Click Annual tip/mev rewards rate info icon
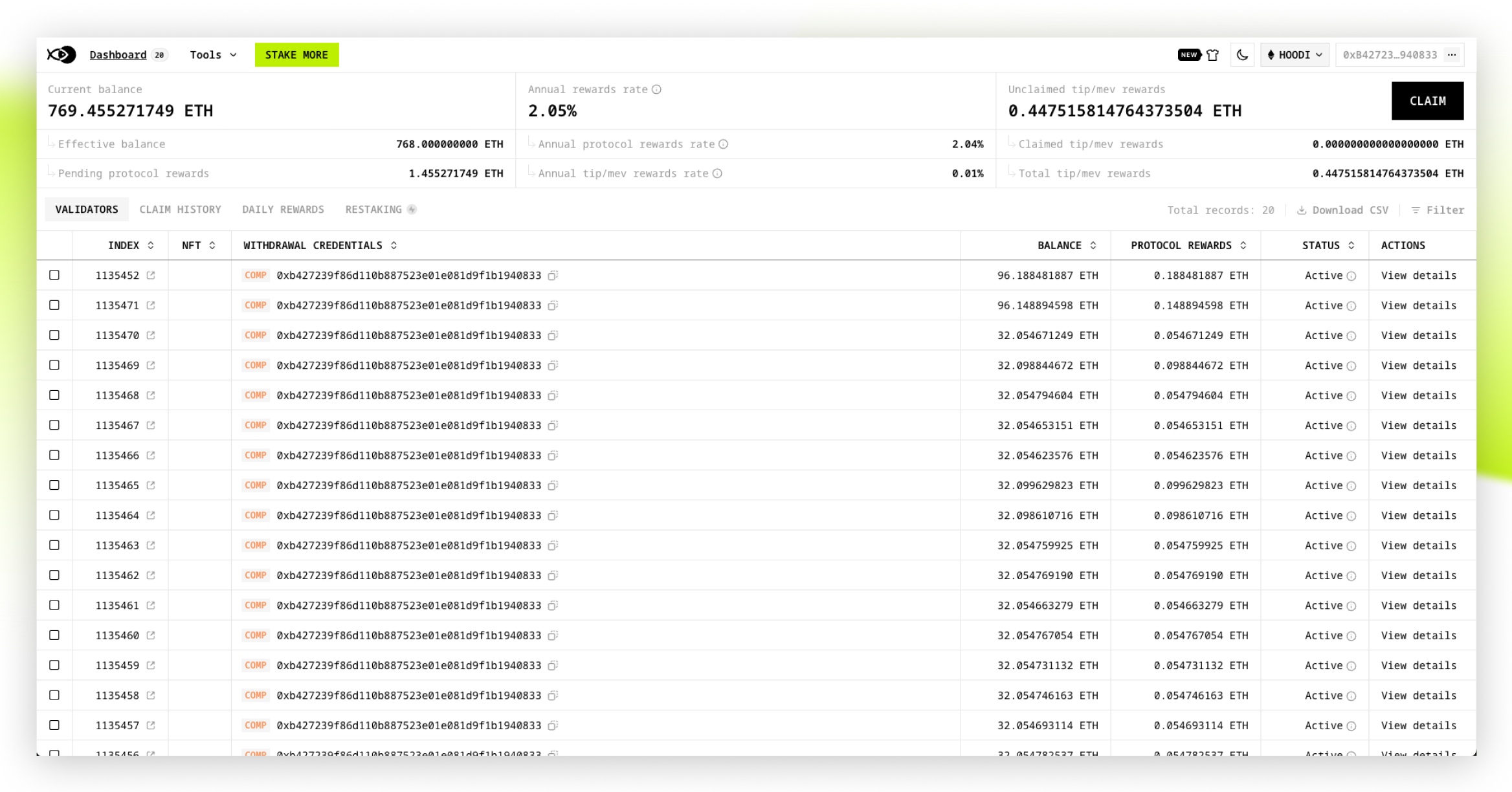This screenshot has width=1512, height=792. coord(717,173)
